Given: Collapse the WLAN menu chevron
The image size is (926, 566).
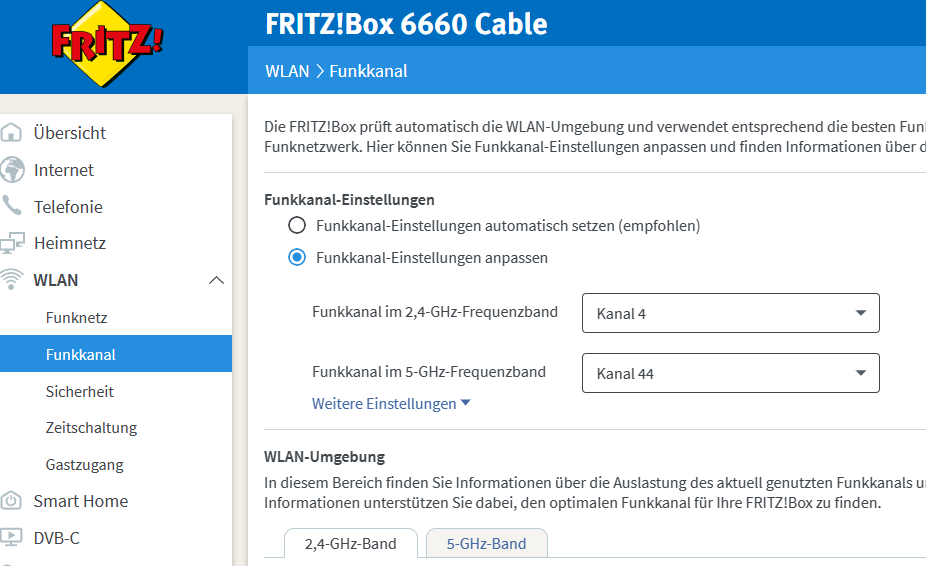Looking at the screenshot, I should click(x=216, y=280).
